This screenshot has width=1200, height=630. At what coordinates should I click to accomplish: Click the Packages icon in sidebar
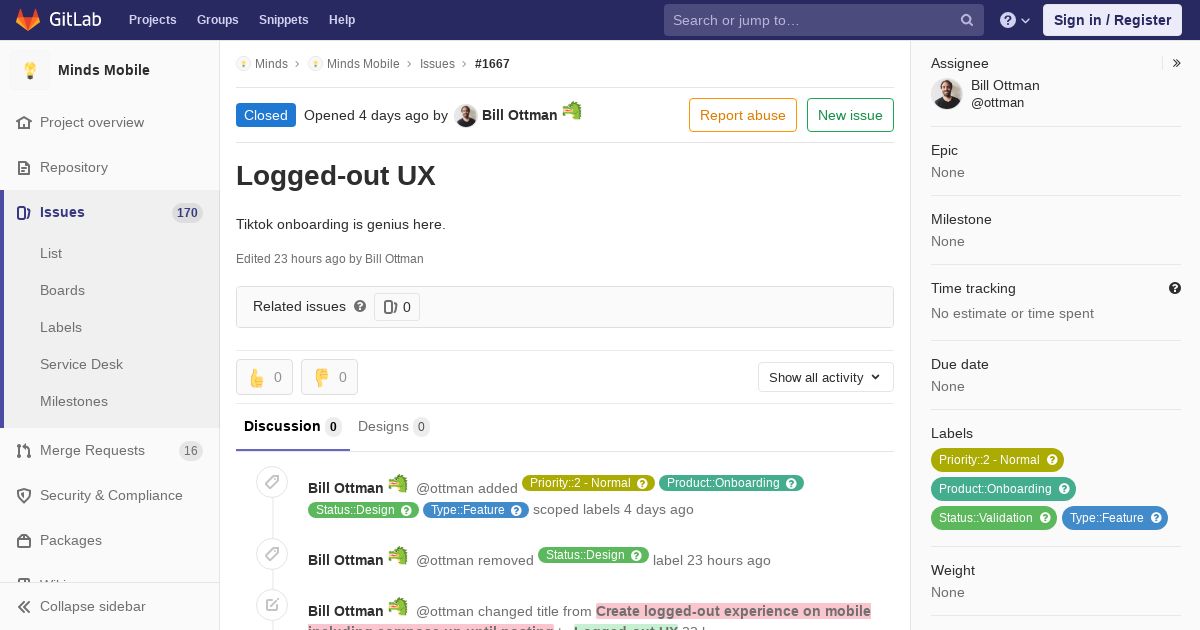pyautogui.click(x=24, y=540)
